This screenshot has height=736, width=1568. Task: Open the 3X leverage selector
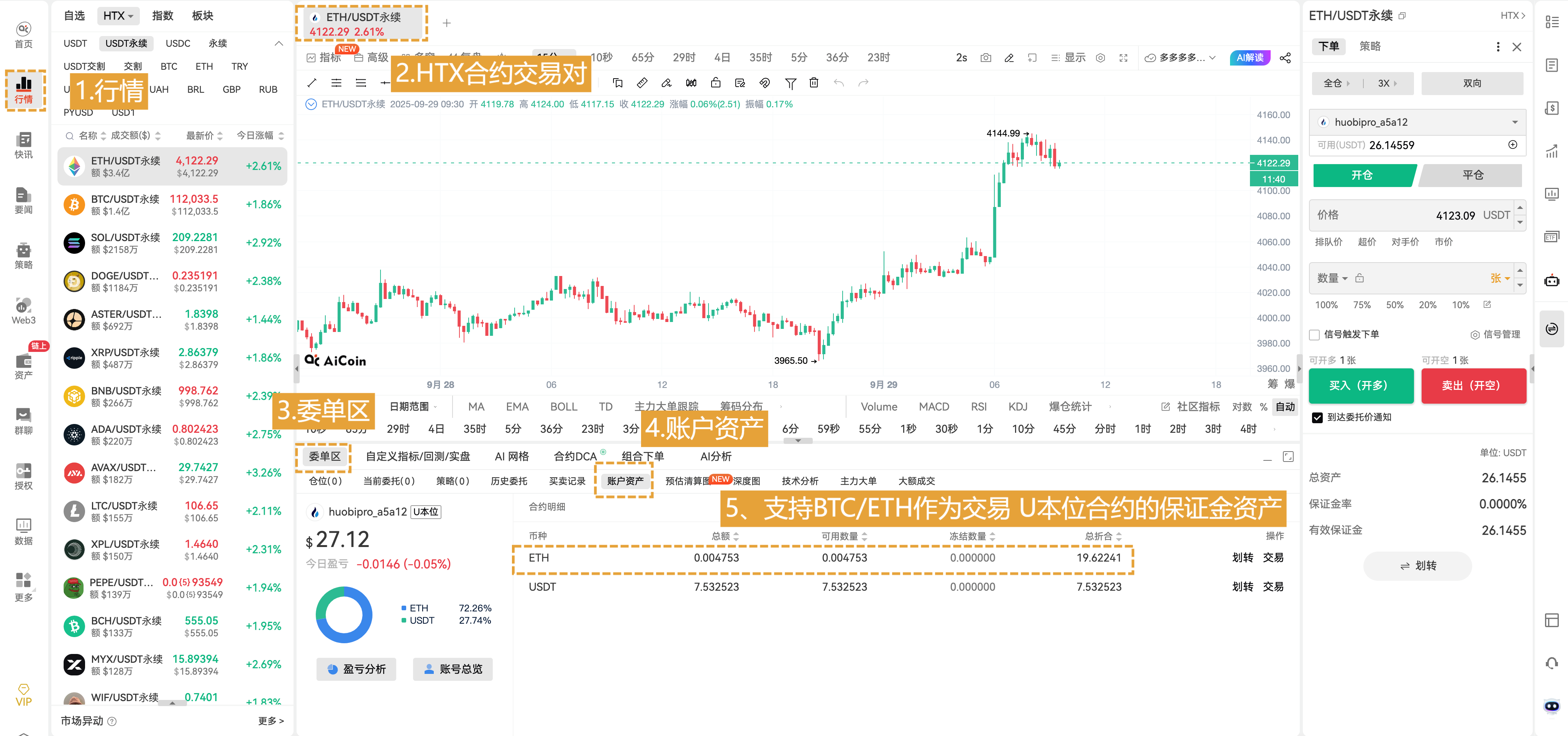pyautogui.click(x=1388, y=84)
